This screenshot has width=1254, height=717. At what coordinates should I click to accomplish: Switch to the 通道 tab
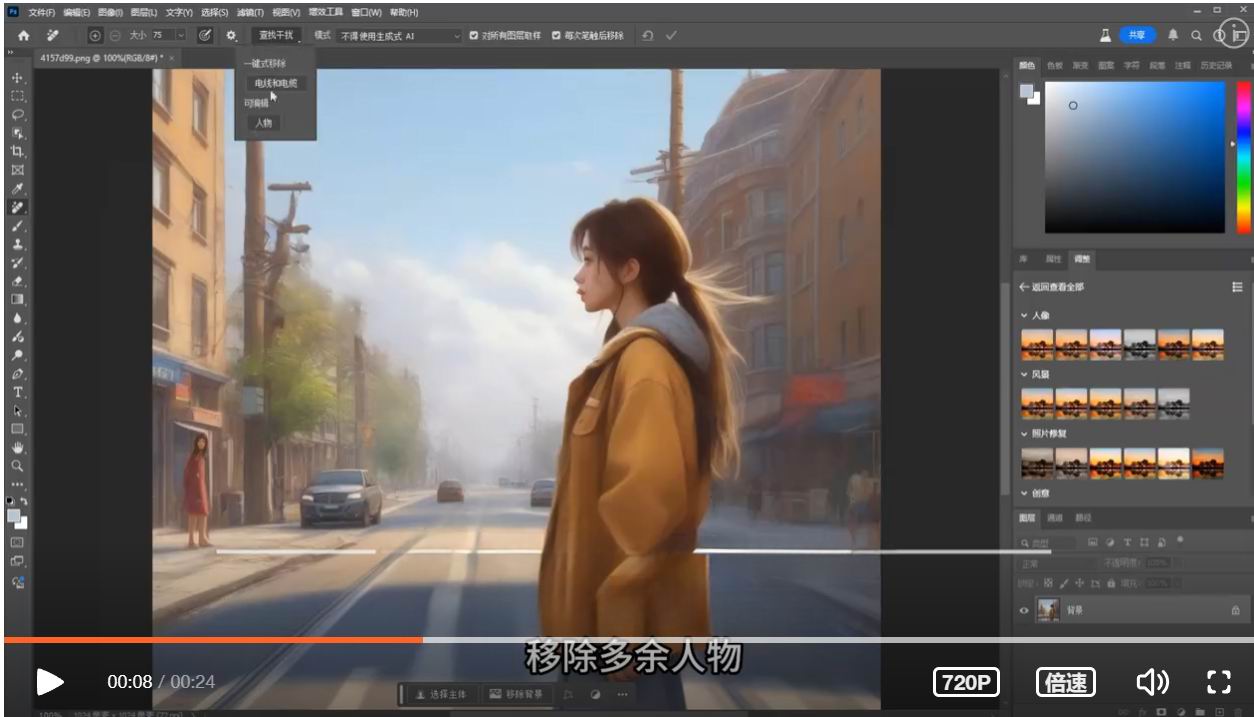1055,518
